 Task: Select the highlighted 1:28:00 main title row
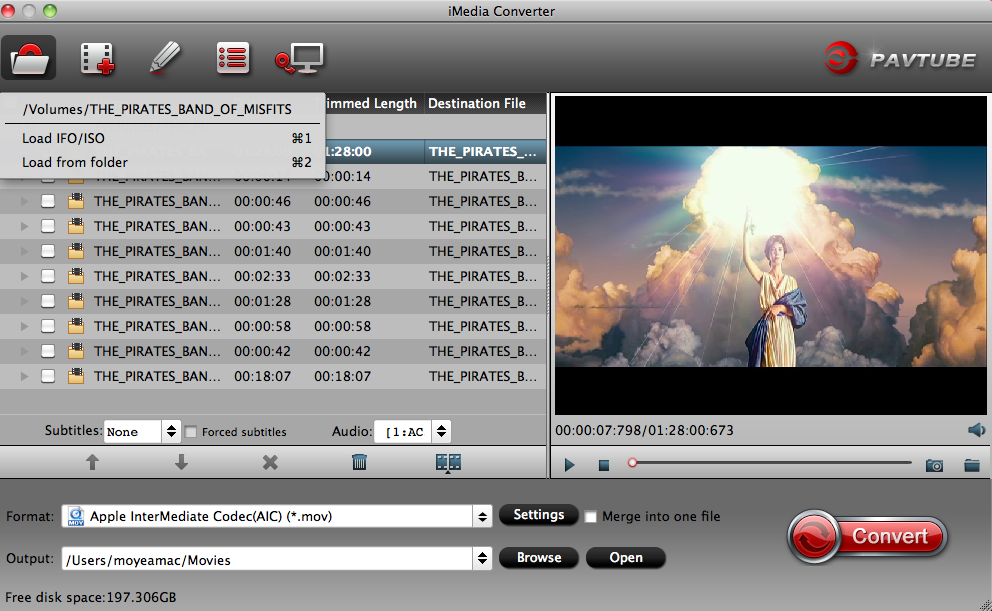tap(435, 152)
